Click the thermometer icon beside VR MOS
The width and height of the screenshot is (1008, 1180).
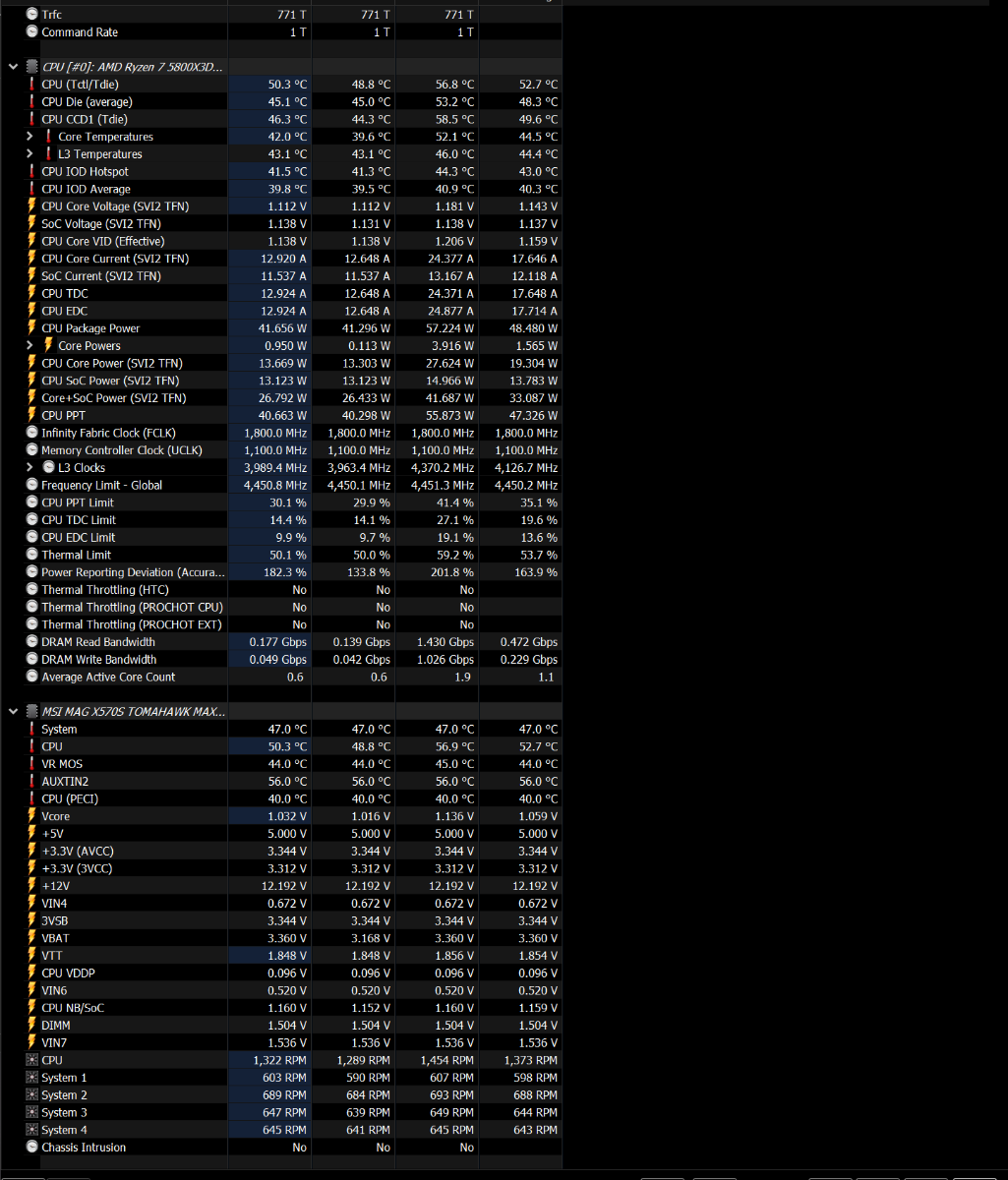pyautogui.click(x=32, y=764)
